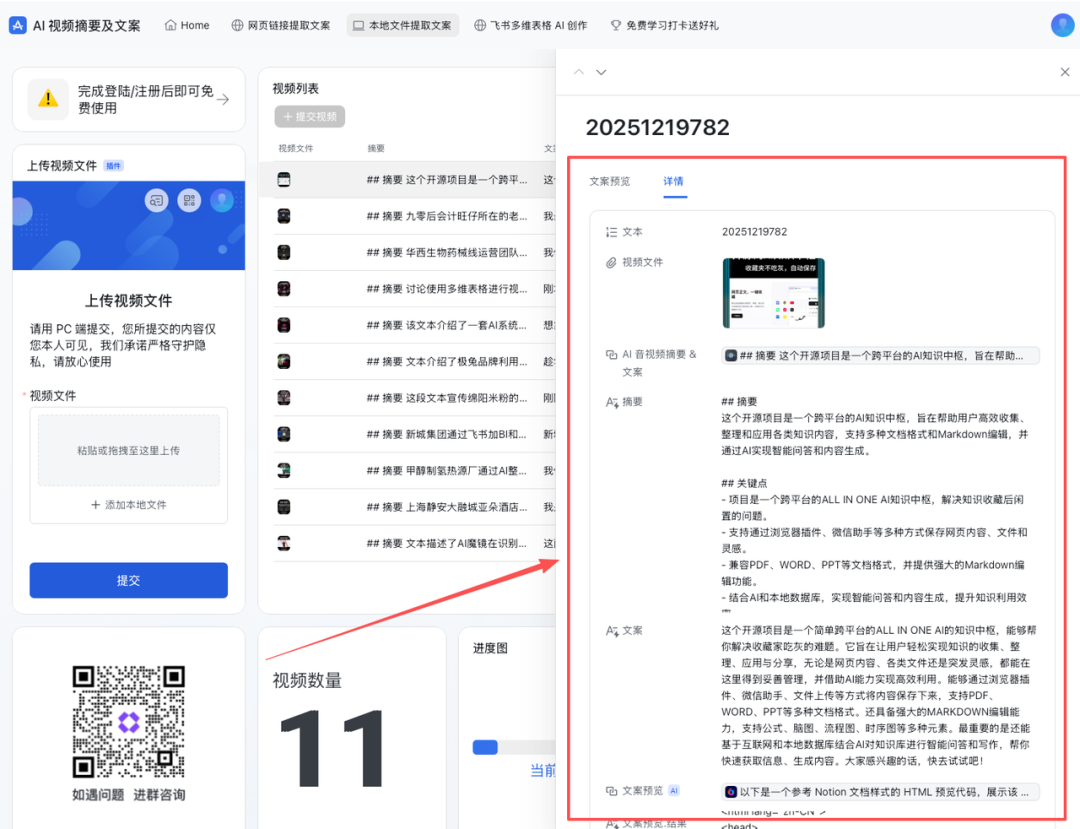Click video thumbnail in 华西生物药械线 row
This screenshot has width=1080, height=829.
(284, 253)
